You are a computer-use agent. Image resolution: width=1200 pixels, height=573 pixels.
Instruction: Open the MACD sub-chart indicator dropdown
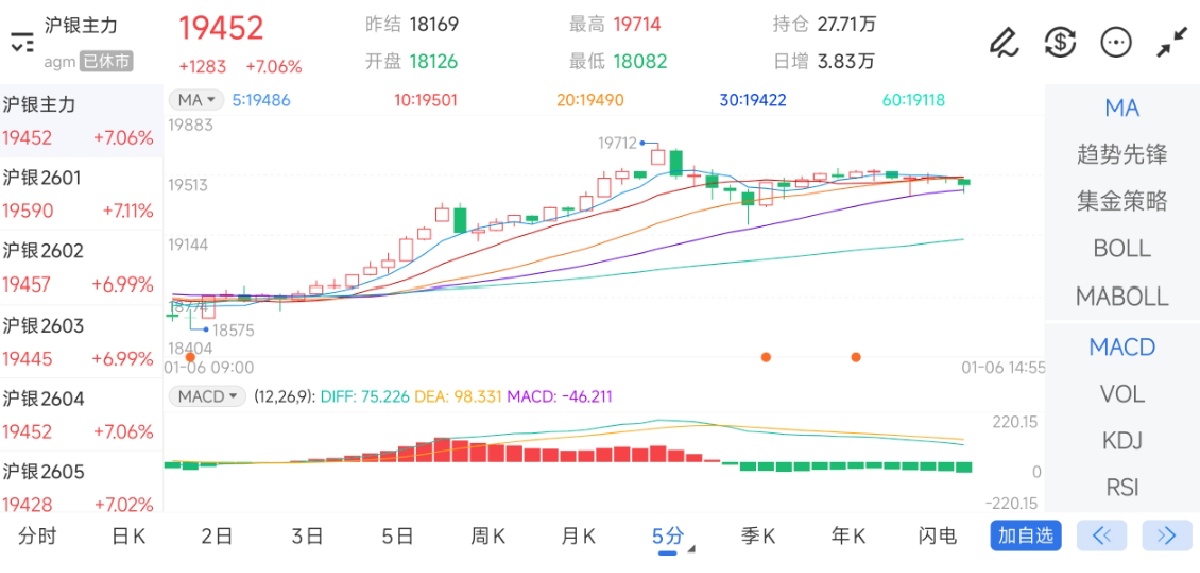[207, 397]
